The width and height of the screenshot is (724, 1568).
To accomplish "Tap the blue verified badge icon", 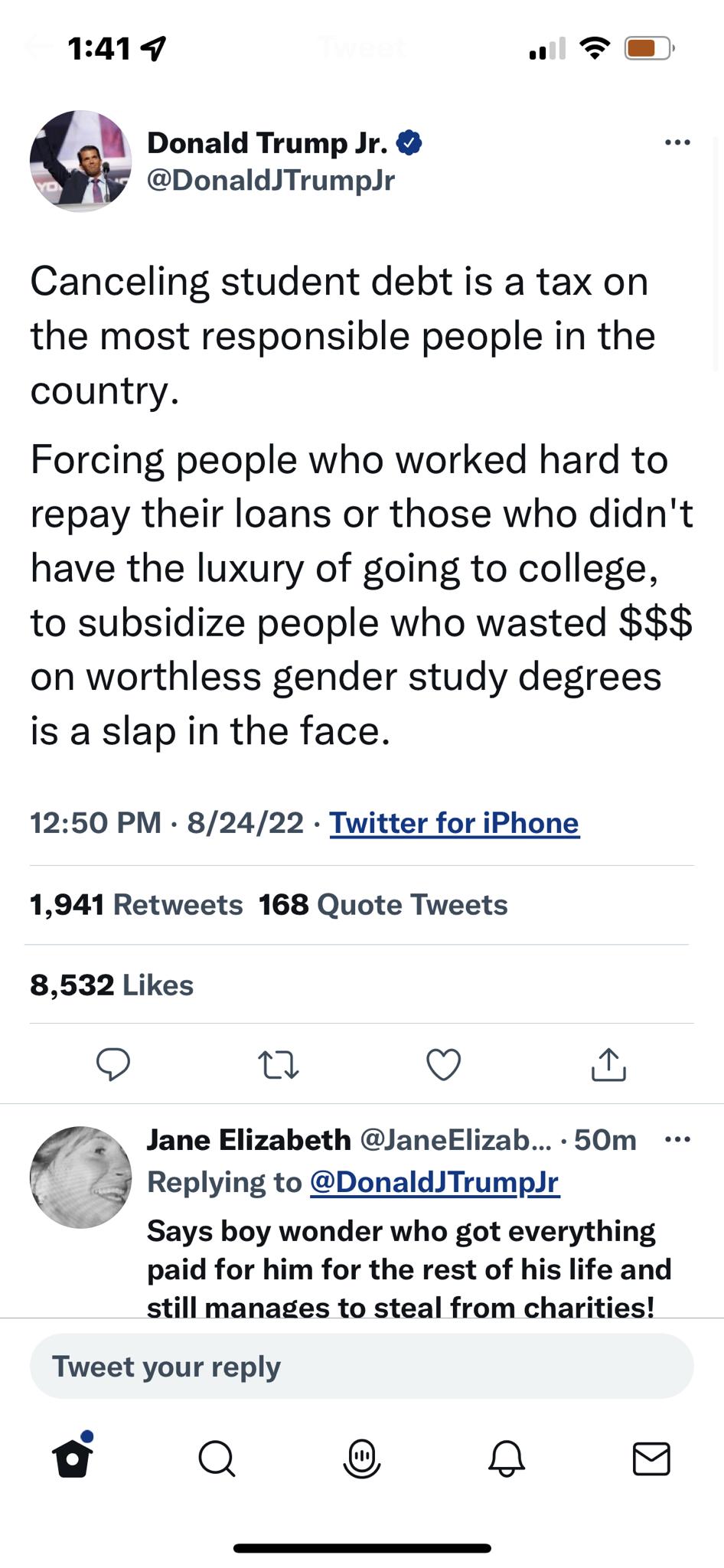I will pyautogui.click(x=409, y=142).
